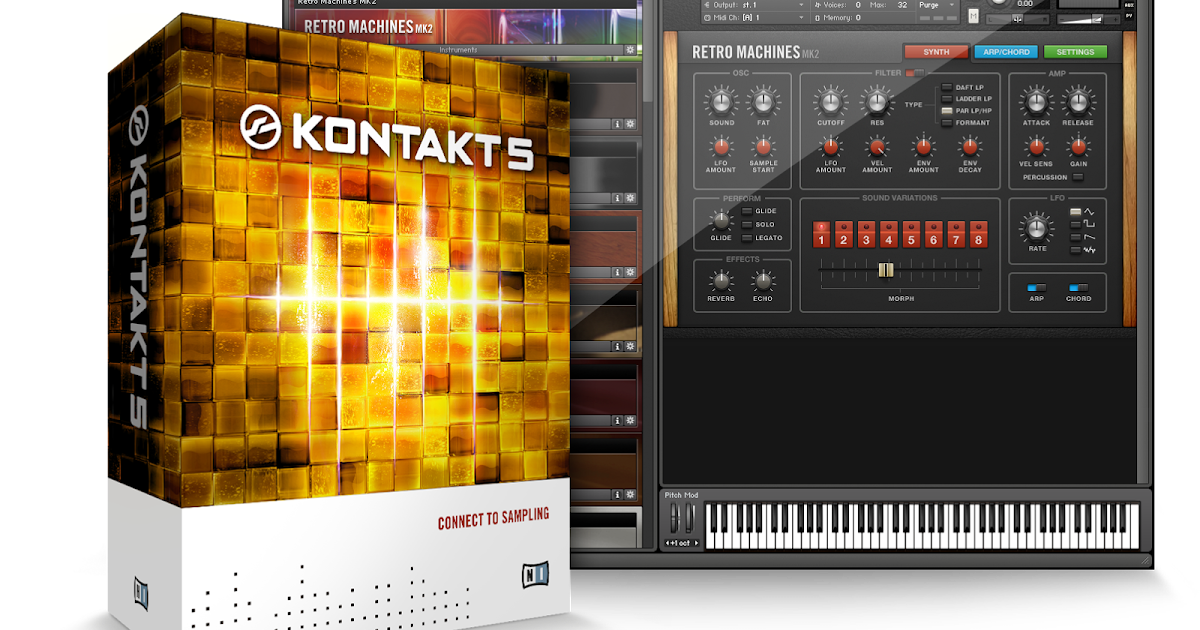
Task: Enable Legato mode in Perform
Action: click(747, 237)
